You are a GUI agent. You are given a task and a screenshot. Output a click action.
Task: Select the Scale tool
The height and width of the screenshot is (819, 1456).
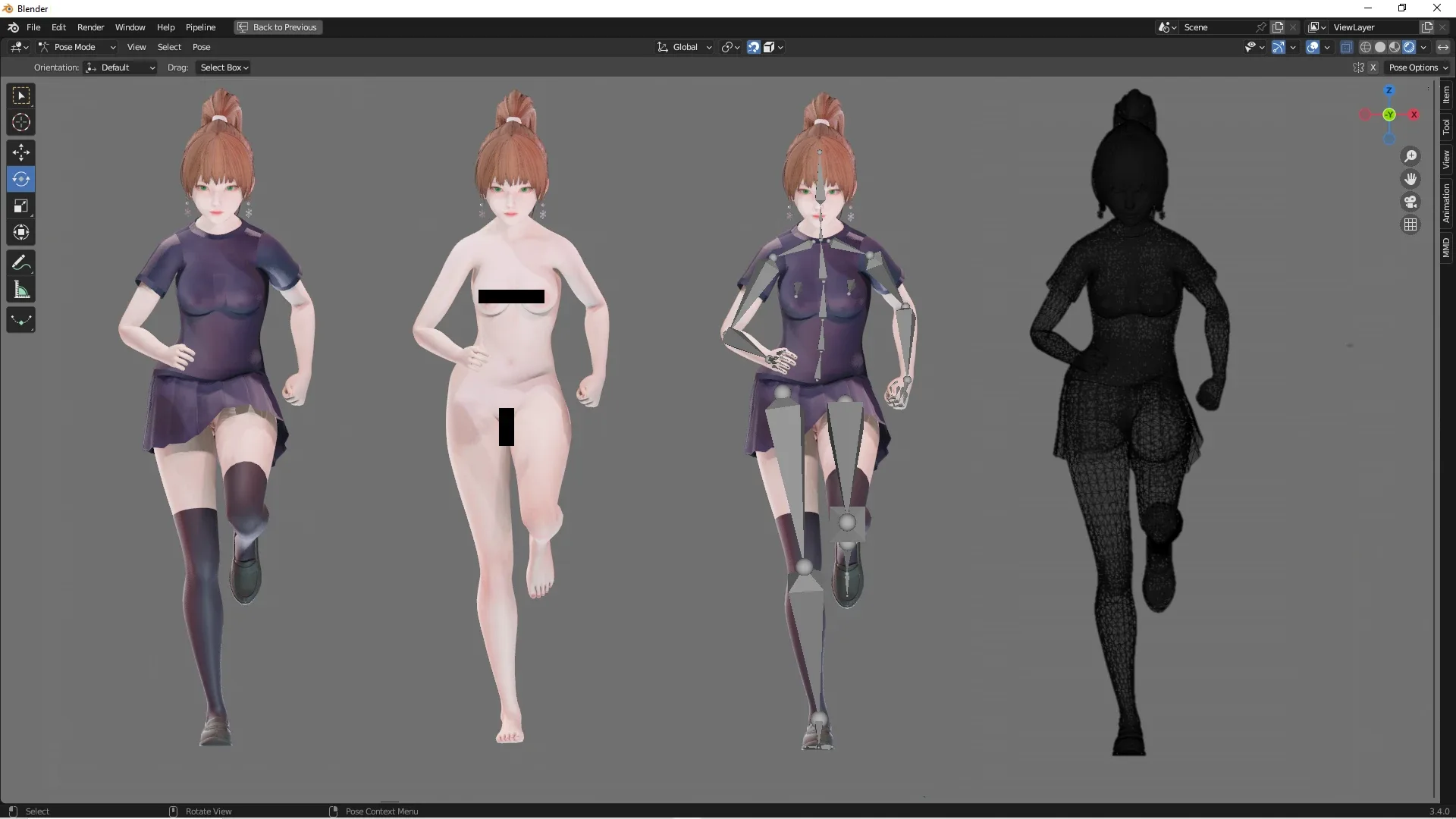(20, 206)
